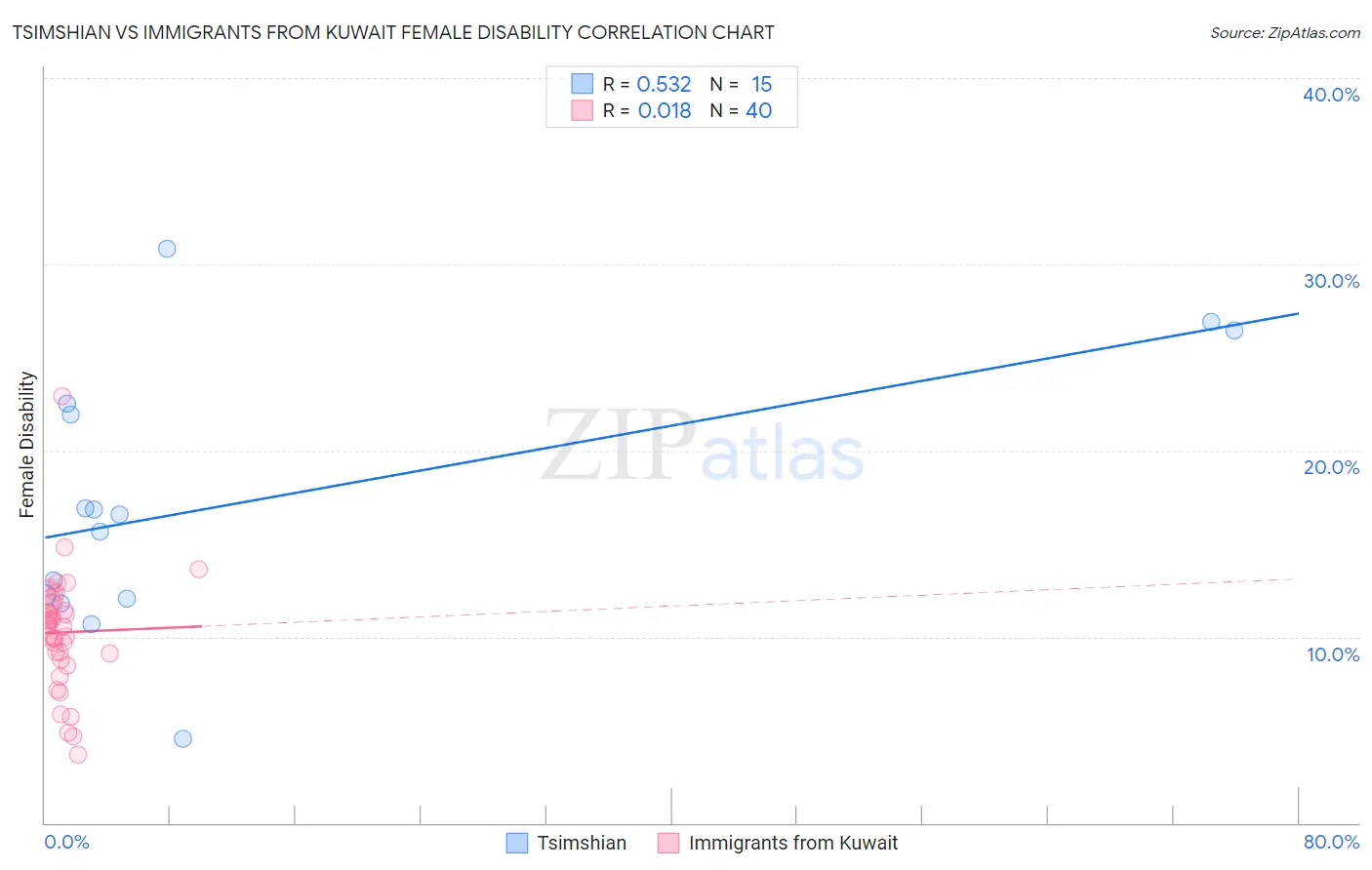Click the R = 0.532 correlation value
The height and width of the screenshot is (870, 1372).
pos(647,84)
